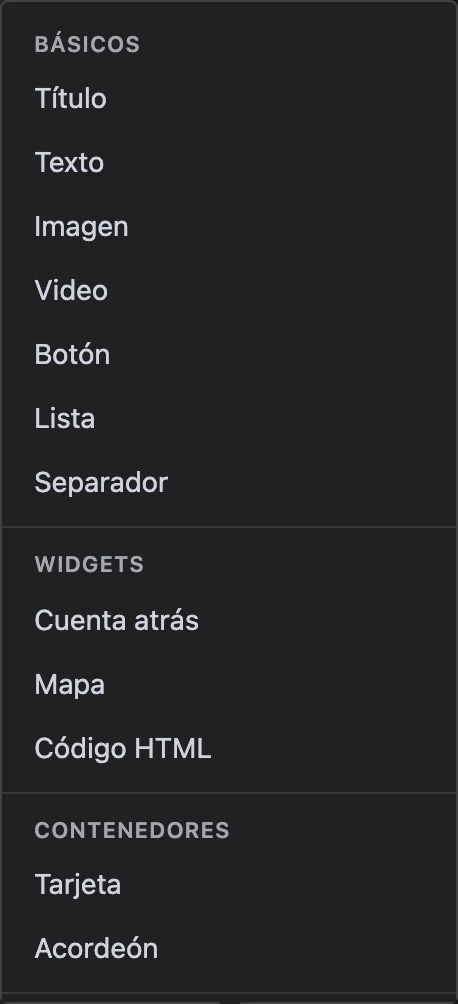Click the first entry under Contenedores

point(229,885)
